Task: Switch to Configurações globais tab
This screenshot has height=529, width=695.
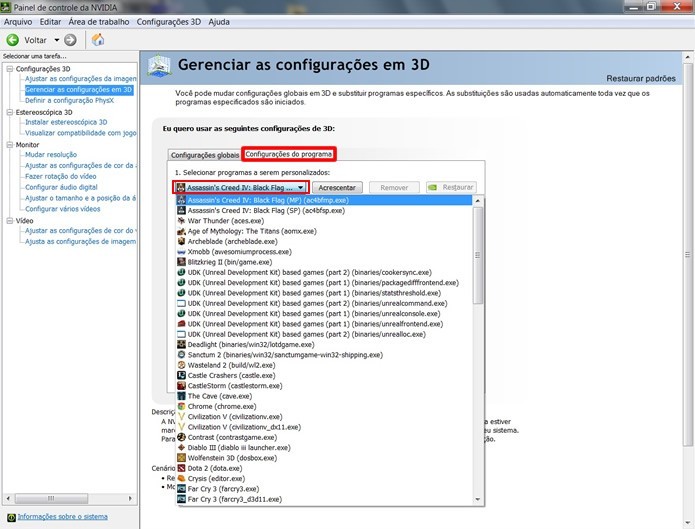Action: click(205, 155)
